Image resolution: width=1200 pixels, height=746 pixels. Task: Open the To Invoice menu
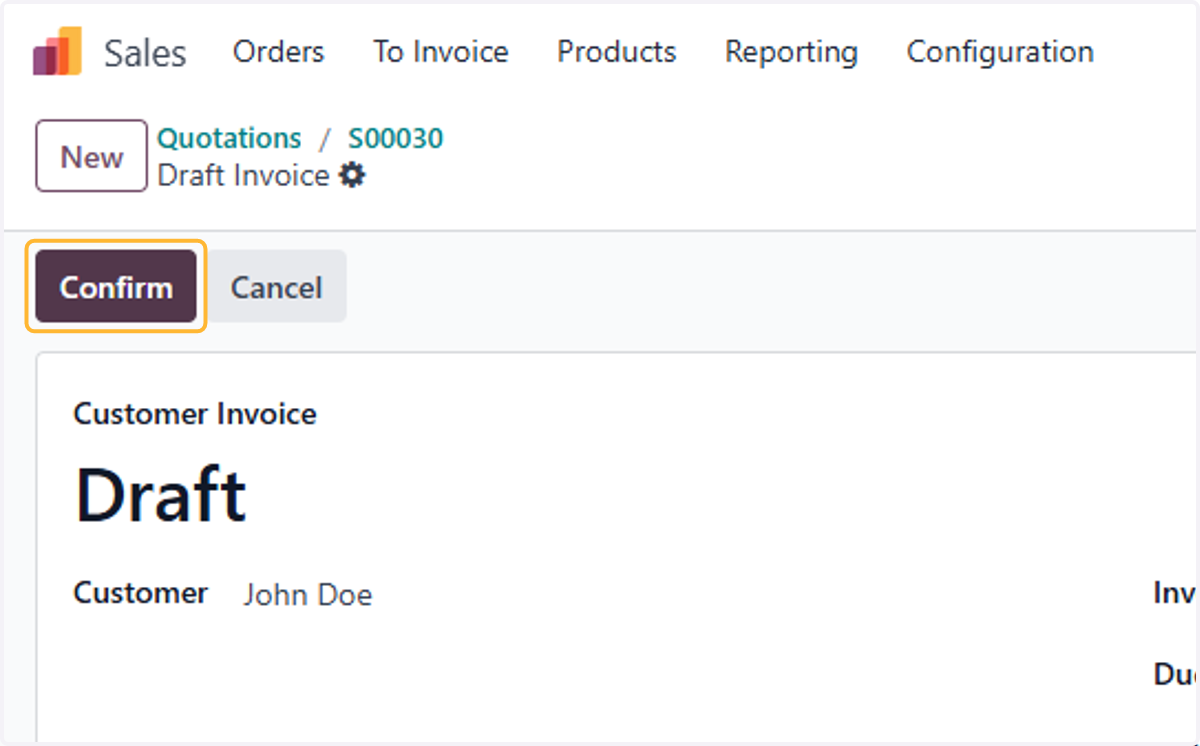coord(441,52)
